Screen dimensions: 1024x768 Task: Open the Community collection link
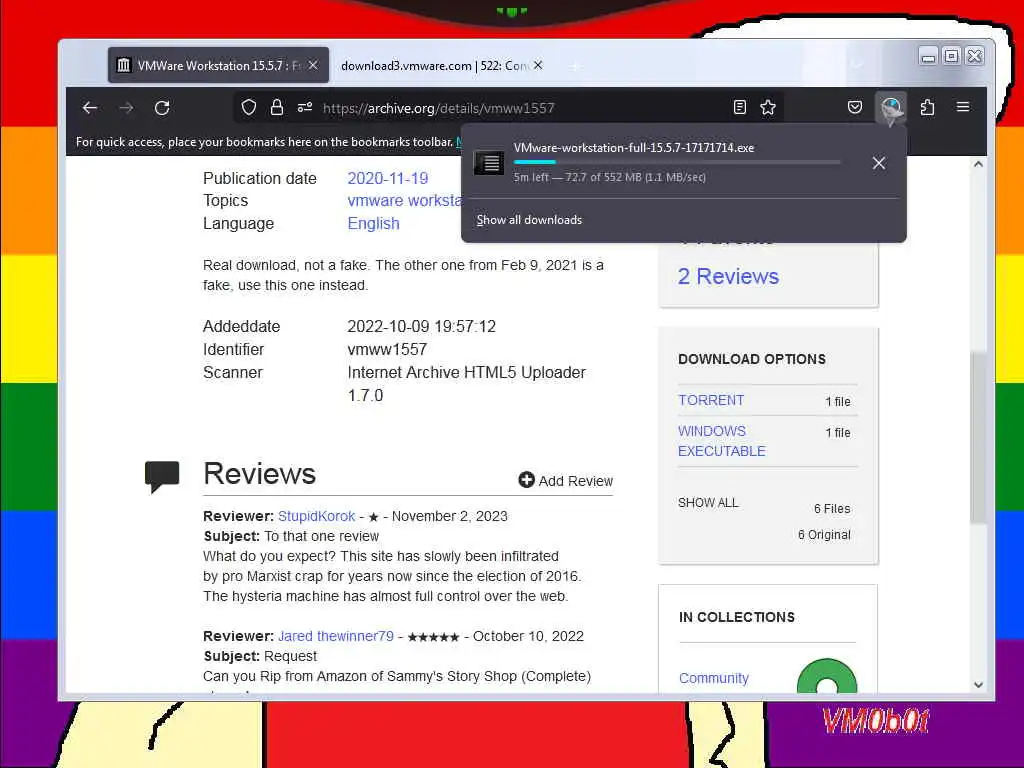714,678
